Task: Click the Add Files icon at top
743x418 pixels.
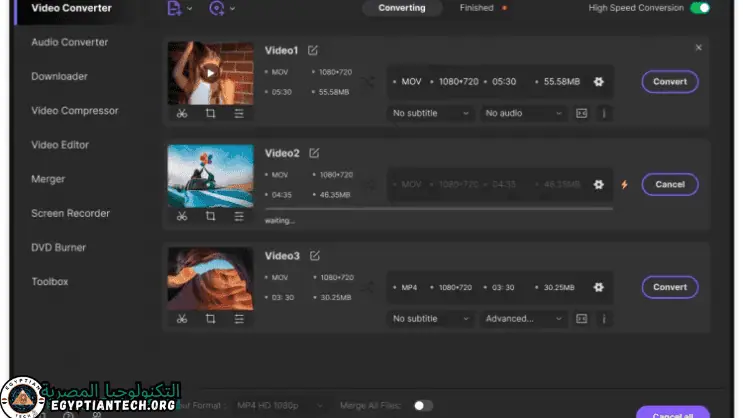Action: click(x=176, y=8)
